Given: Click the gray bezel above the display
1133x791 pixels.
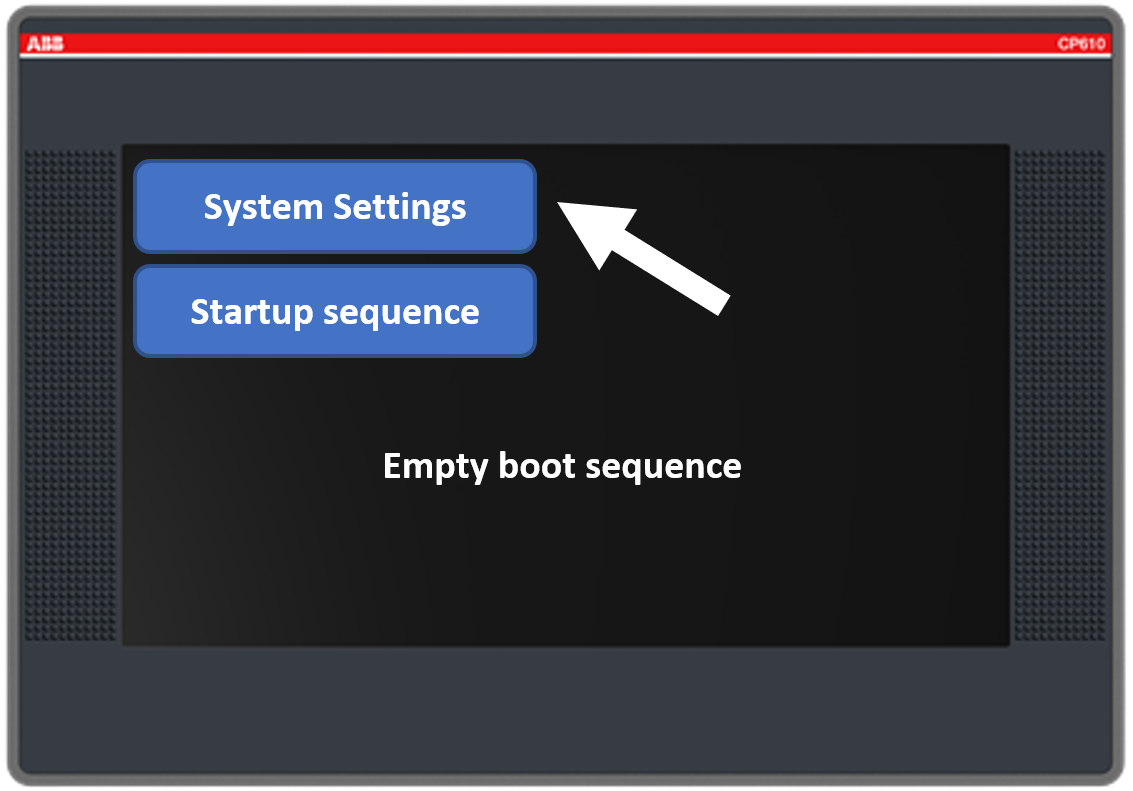Looking at the screenshot, I should tap(566, 100).
